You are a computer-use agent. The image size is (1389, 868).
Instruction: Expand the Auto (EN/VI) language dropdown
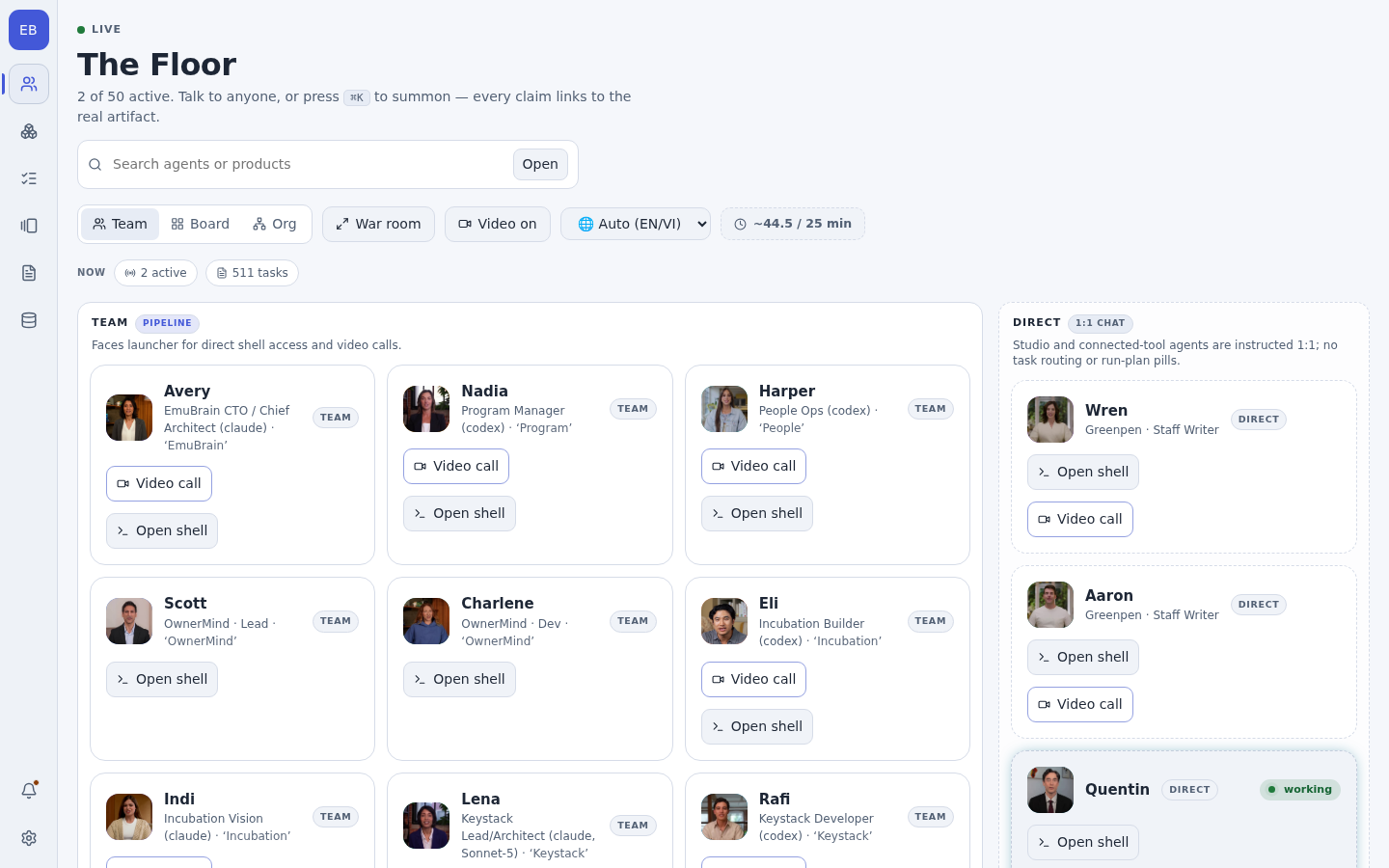coord(636,224)
